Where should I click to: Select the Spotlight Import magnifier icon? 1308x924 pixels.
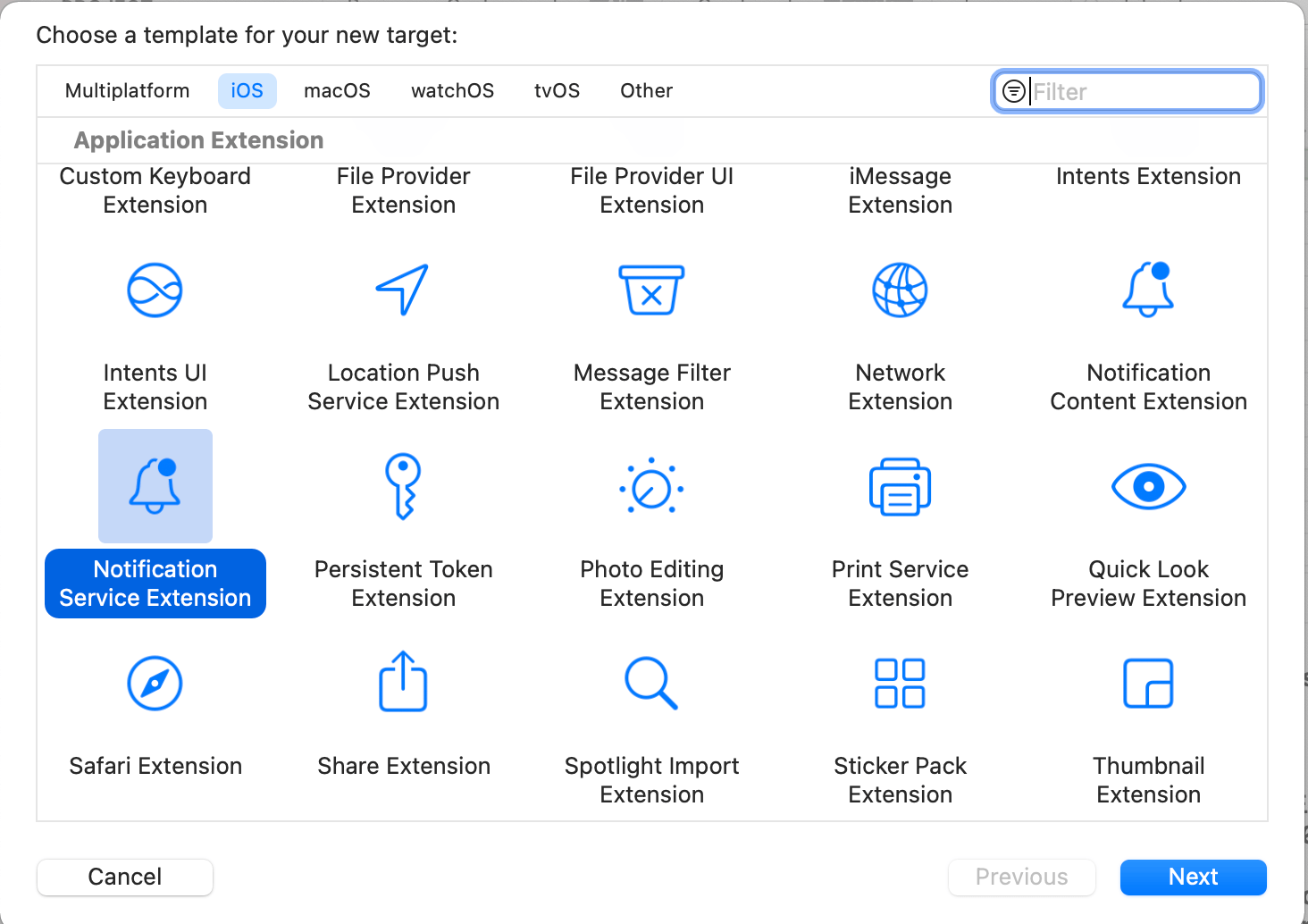(651, 684)
